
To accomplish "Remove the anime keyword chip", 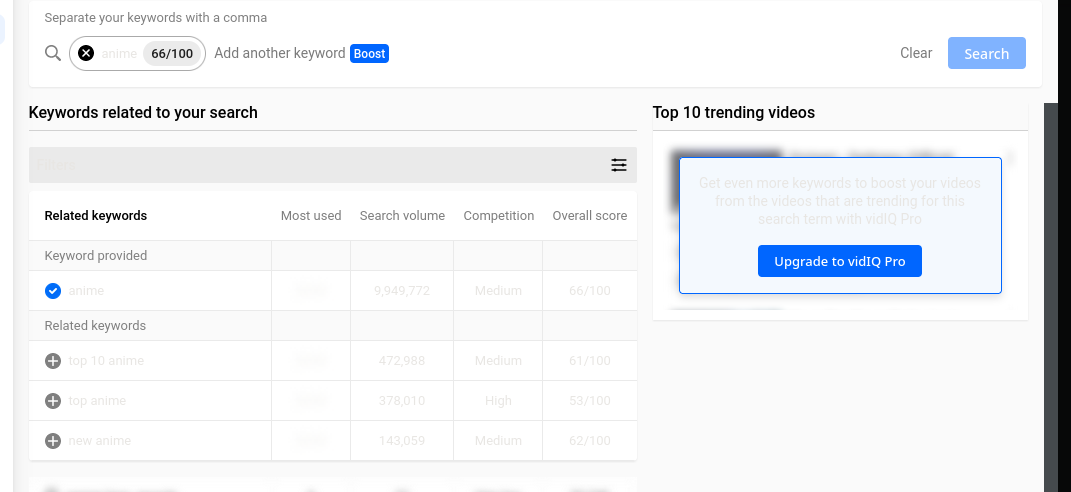I will pos(86,53).
